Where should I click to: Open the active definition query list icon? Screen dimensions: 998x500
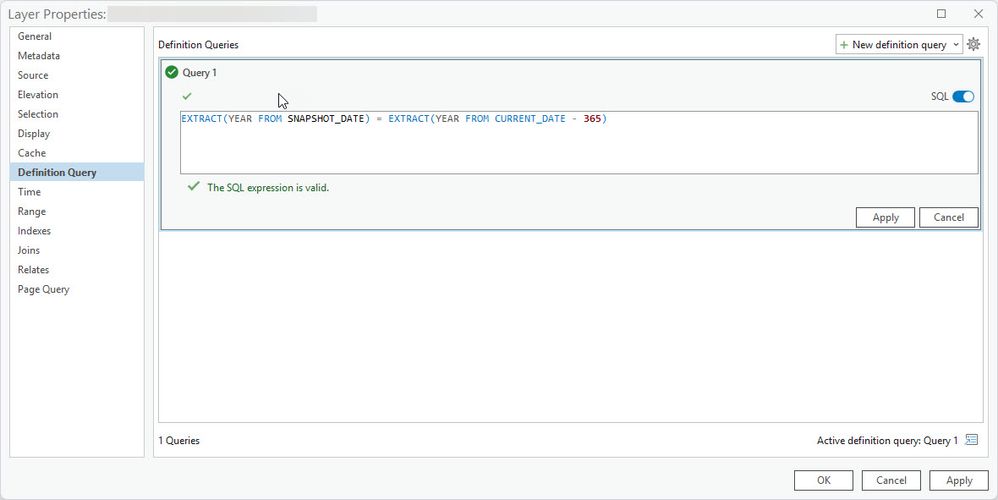click(971, 440)
